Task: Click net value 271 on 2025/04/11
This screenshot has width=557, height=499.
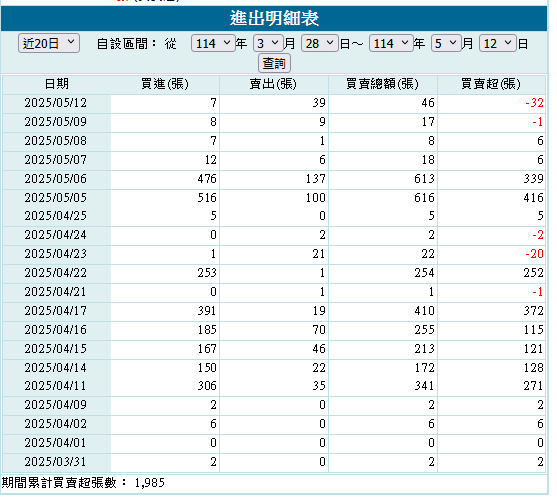Action: [534, 386]
